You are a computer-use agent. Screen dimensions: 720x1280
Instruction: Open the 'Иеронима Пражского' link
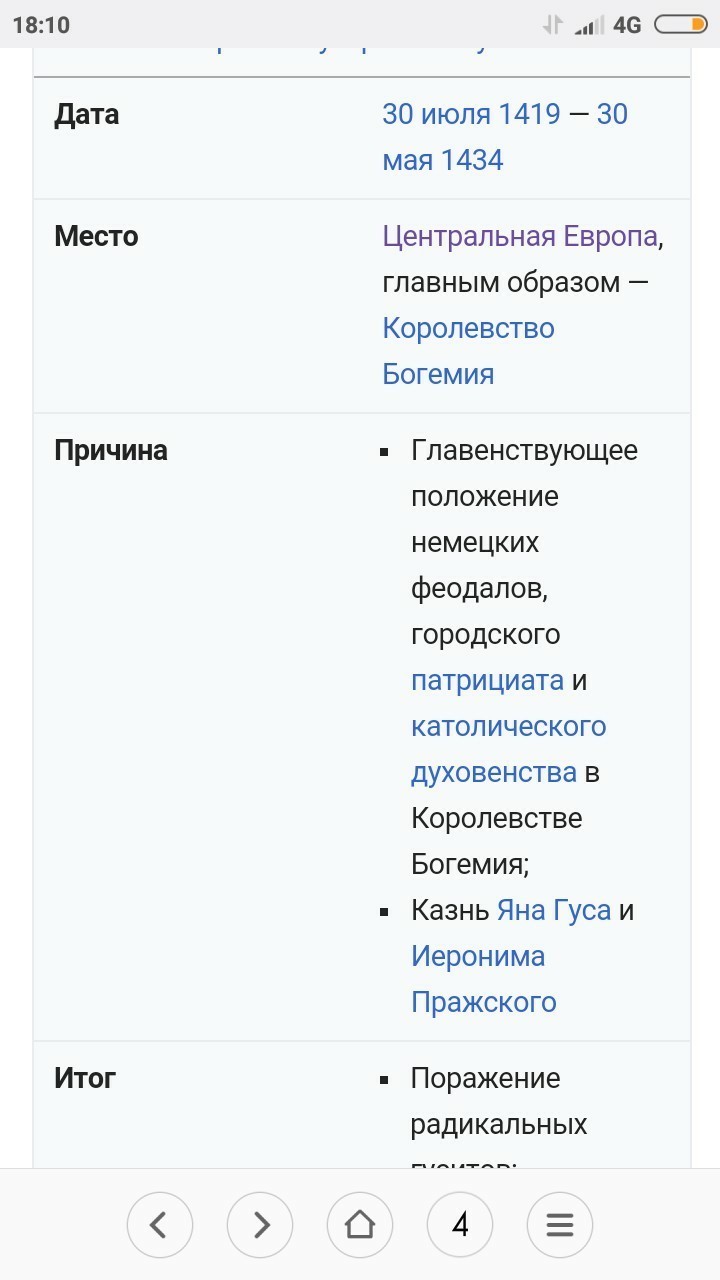tap(478, 957)
